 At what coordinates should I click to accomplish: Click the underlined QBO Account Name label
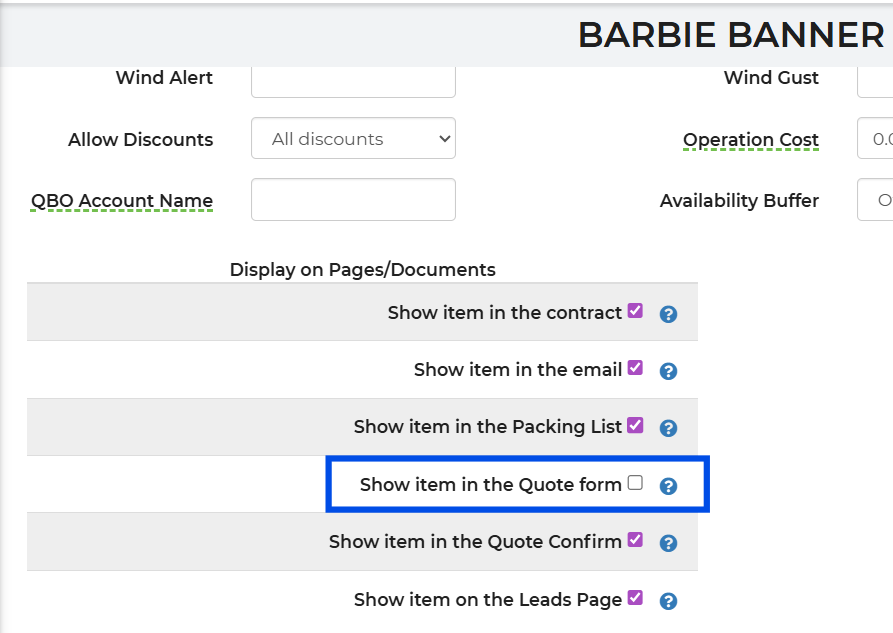[122, 201]
